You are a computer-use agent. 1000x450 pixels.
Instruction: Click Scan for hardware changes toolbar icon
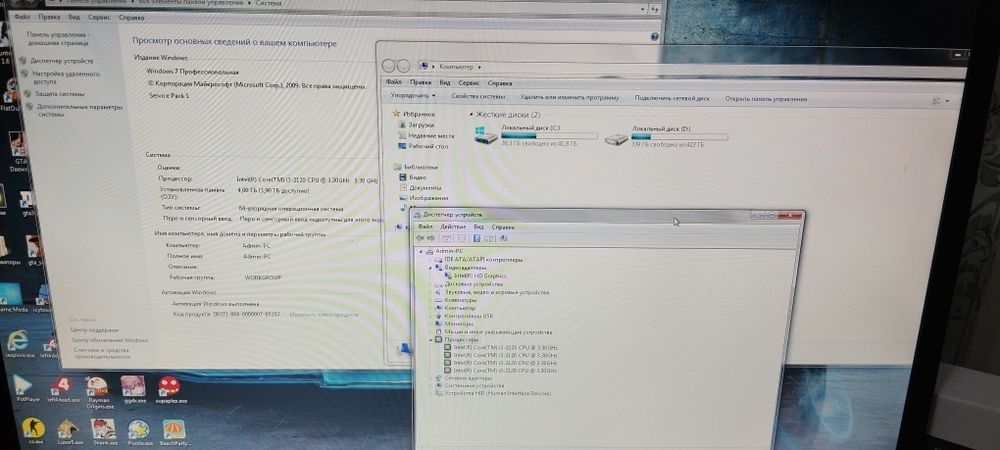coord(504,238)
